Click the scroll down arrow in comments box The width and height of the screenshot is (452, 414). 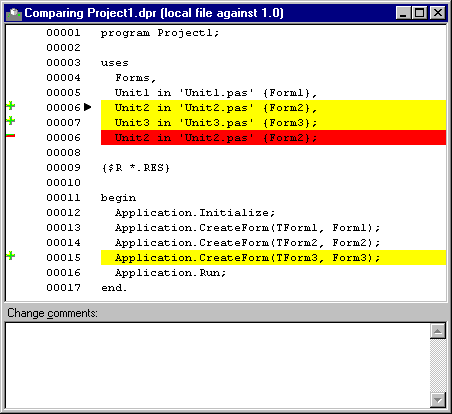[438, 400]
